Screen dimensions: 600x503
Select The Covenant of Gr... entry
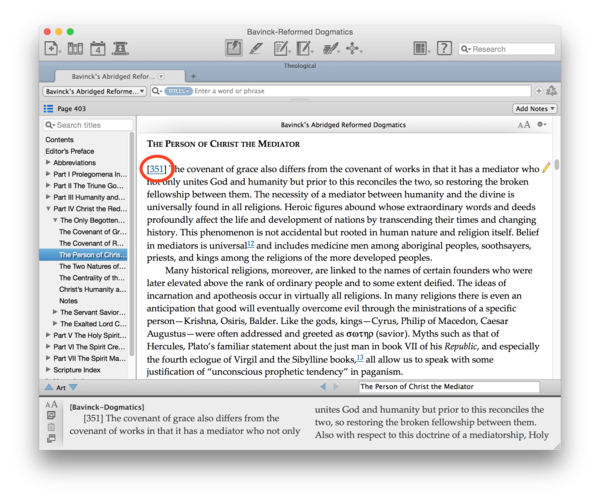[x=92, y=232]
